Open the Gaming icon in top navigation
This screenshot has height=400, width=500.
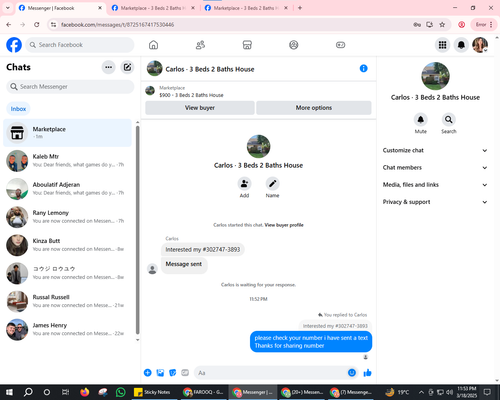click(x=340, y=45)
